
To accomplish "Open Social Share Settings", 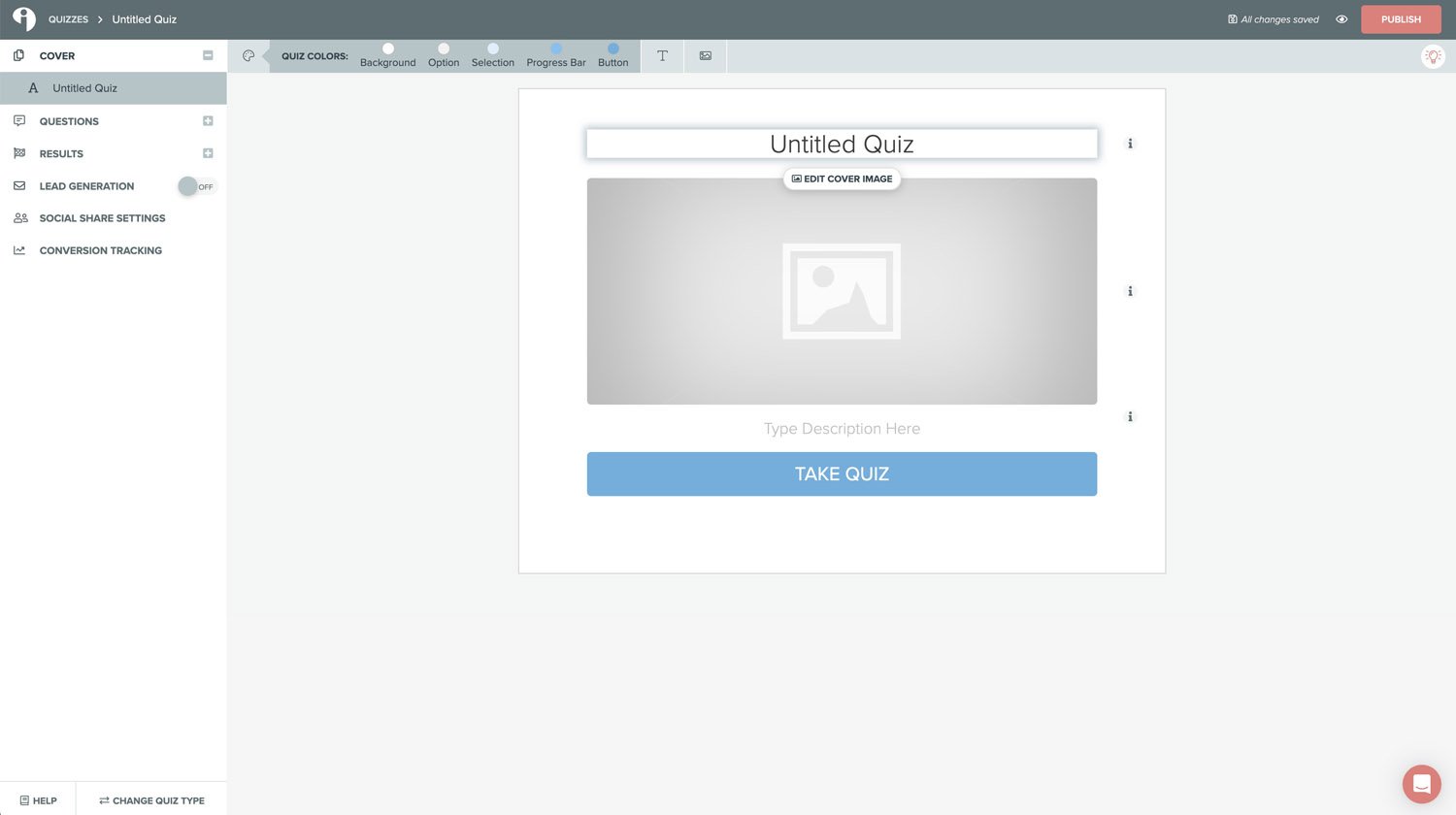I will (102, 218).
